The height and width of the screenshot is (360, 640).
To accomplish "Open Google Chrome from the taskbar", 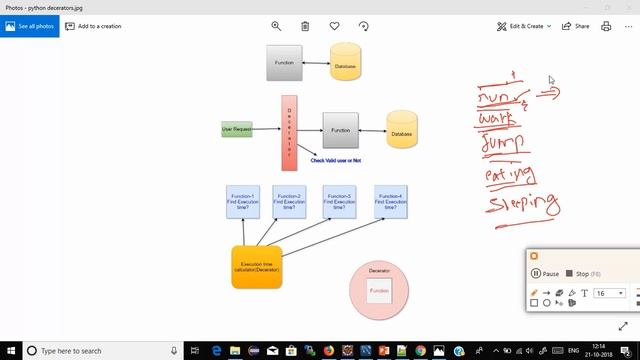I will tap(420, 351).
